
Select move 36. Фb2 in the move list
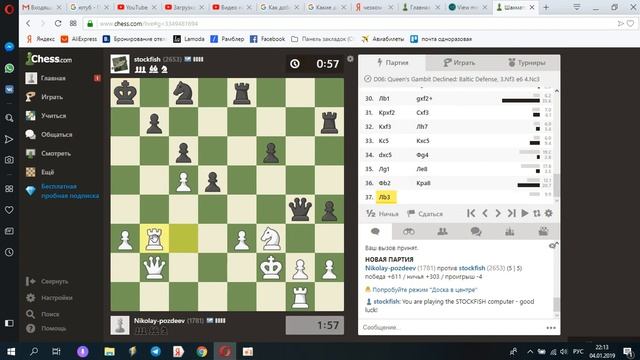(384, 183)
